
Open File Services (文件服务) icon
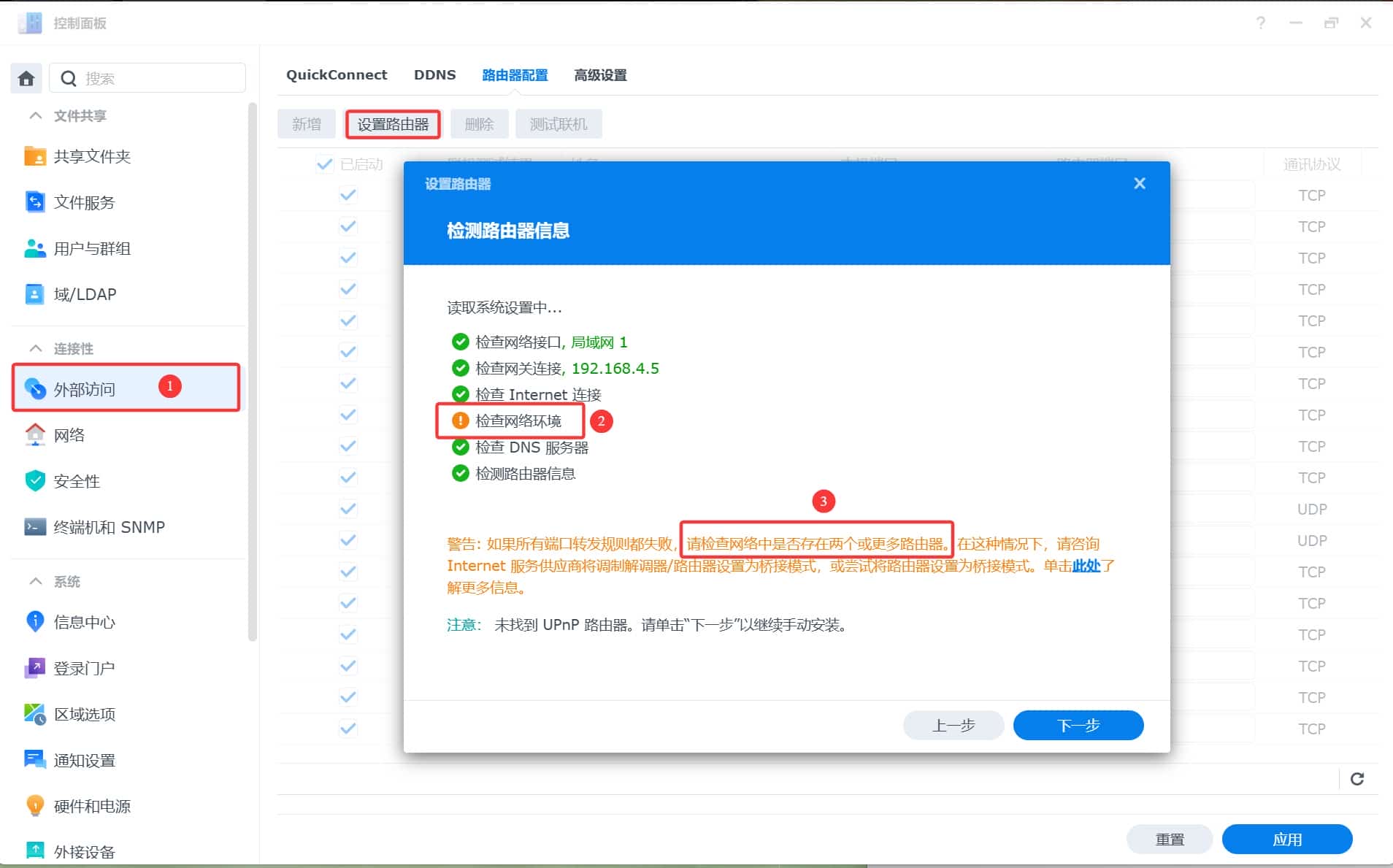(x=34, y=202)
